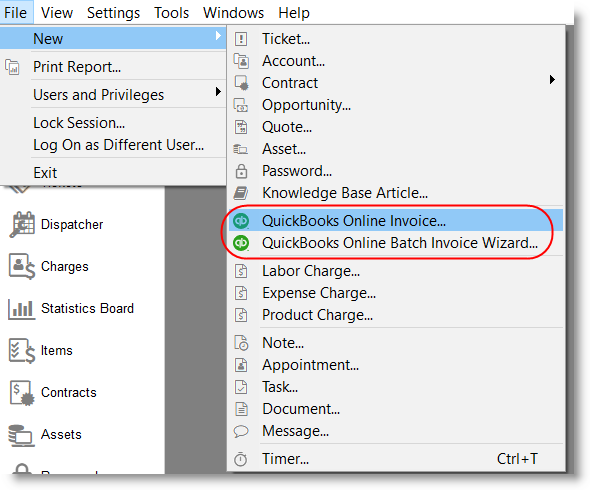Click the Knowledge Base Article book icon

tap(241, 193)
